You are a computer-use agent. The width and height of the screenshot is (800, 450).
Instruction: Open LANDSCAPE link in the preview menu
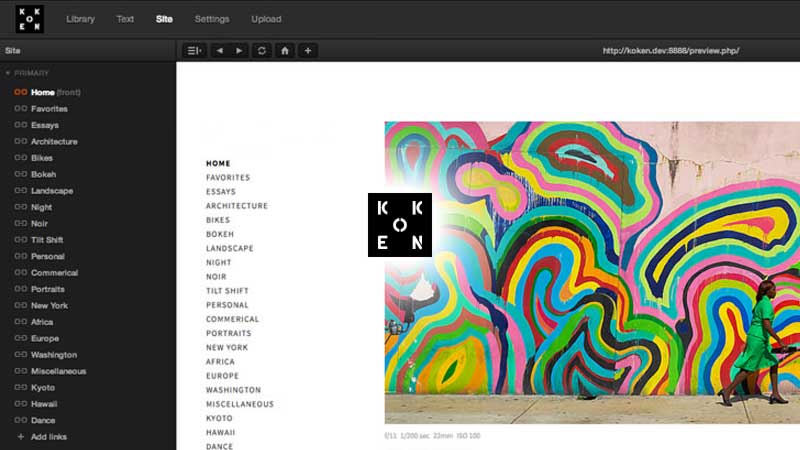pos(230,248)
